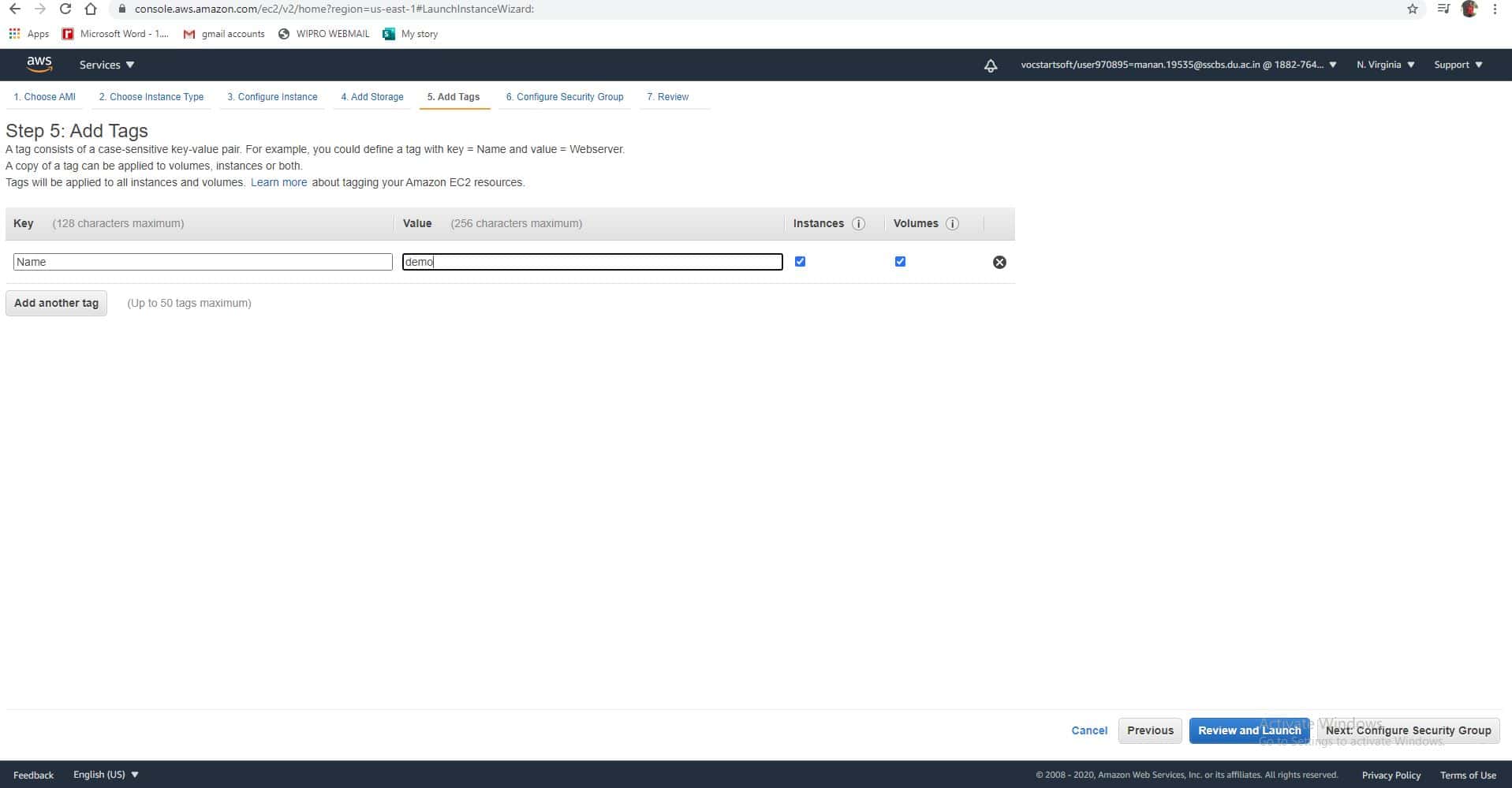
Task: Expand the Services dropdown
Action: (107, 65)
